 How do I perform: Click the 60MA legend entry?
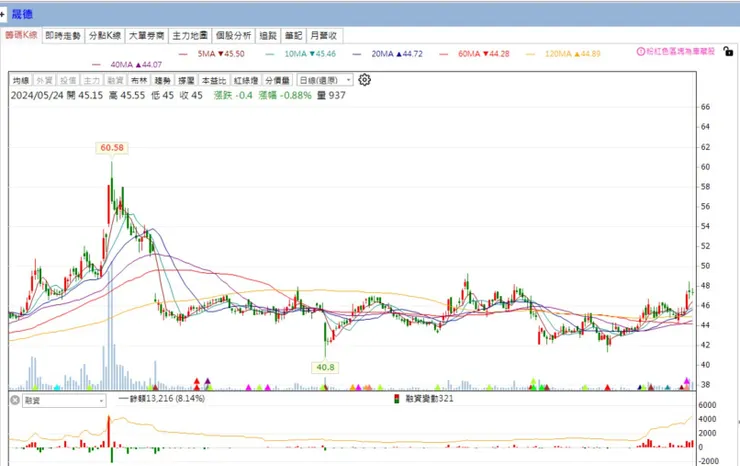(x=474, y=54)
